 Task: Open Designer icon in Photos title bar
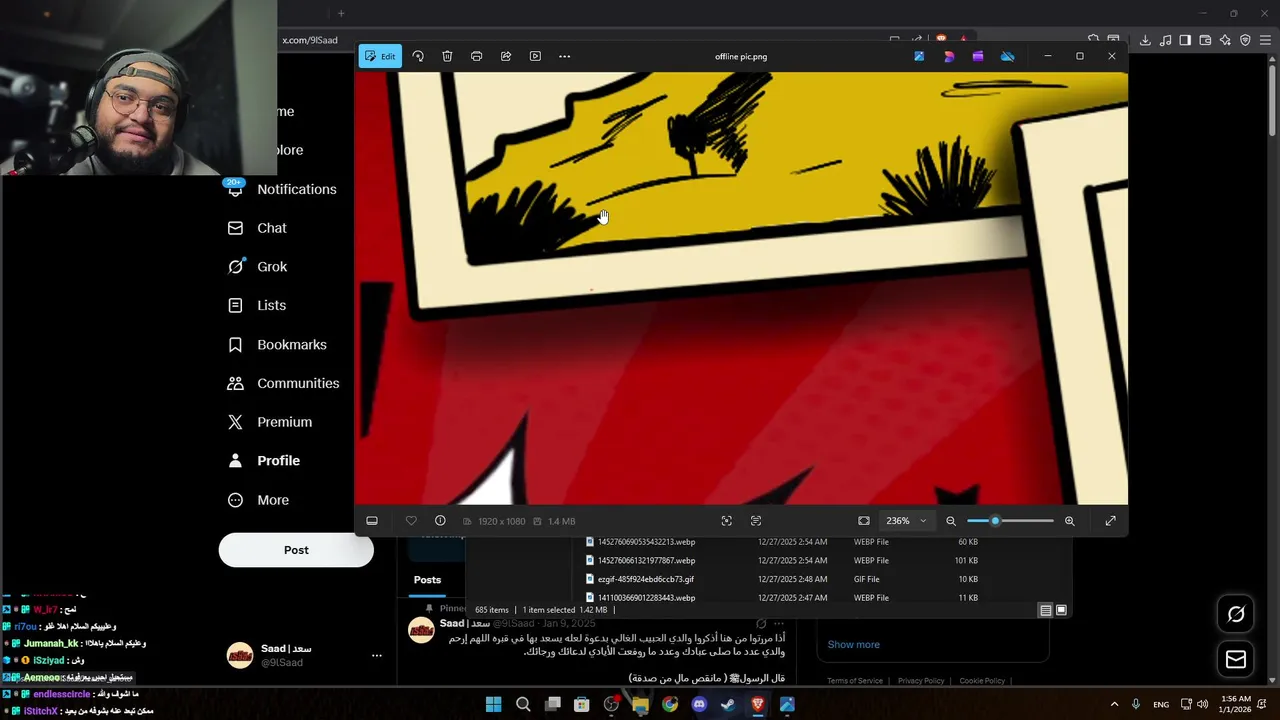(x=919, y=56)
